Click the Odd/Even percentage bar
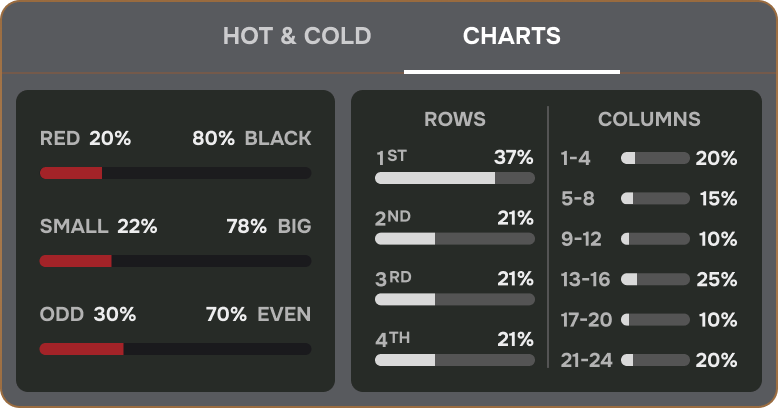Viewport: 778px width, 408px height. coord(176,349)
